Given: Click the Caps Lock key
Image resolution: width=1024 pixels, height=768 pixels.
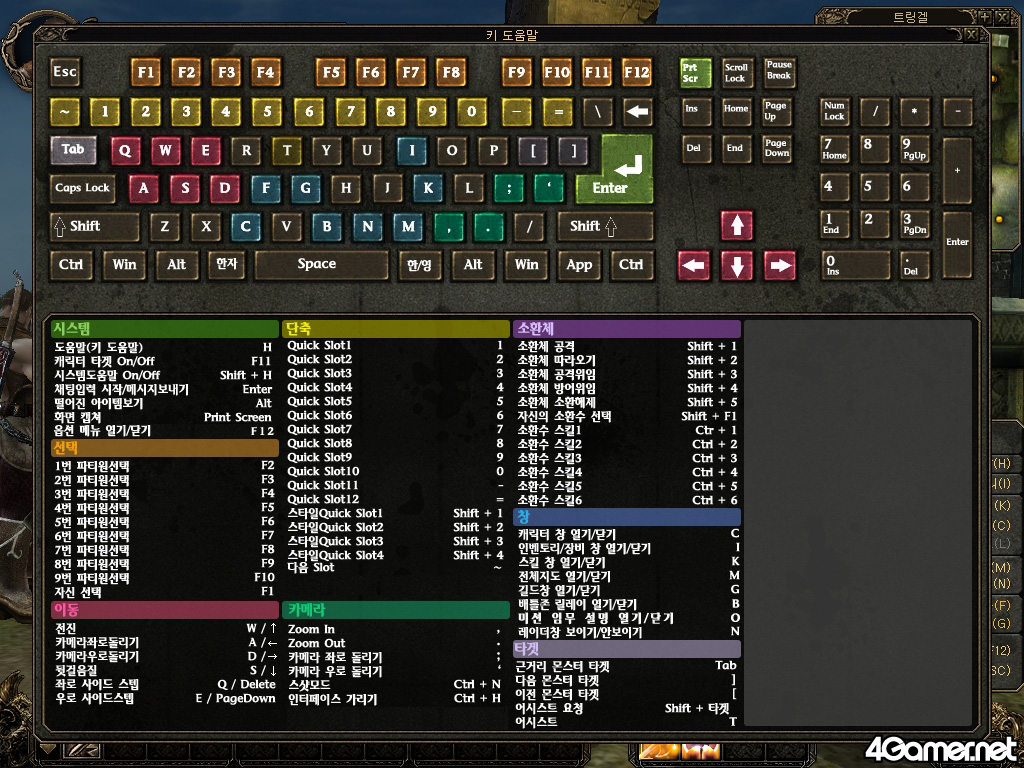Looking at the screenshot, I should coord(82,188).
